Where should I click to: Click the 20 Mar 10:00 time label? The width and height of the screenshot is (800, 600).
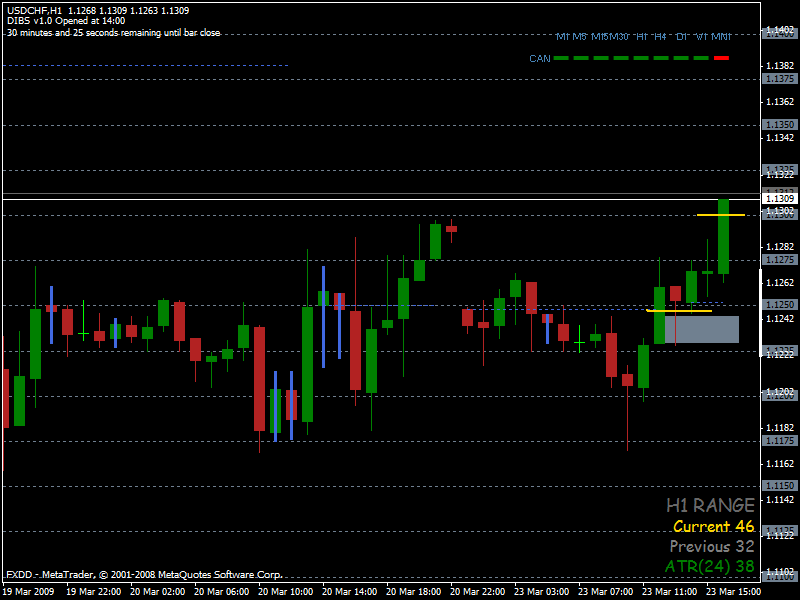pyautogui.click(x=286, y=592)
